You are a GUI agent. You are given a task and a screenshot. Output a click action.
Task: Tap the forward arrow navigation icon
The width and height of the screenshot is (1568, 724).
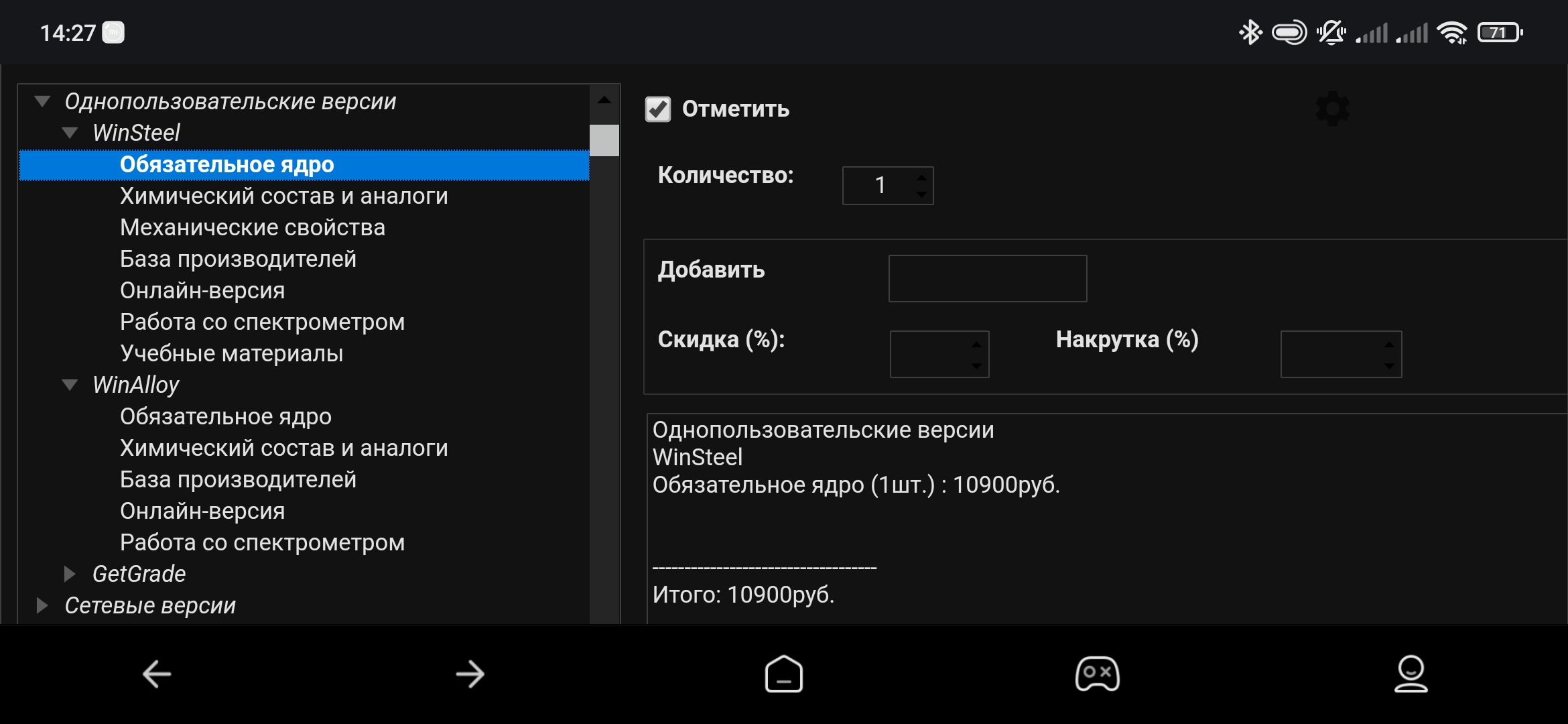tap(470, 674)
